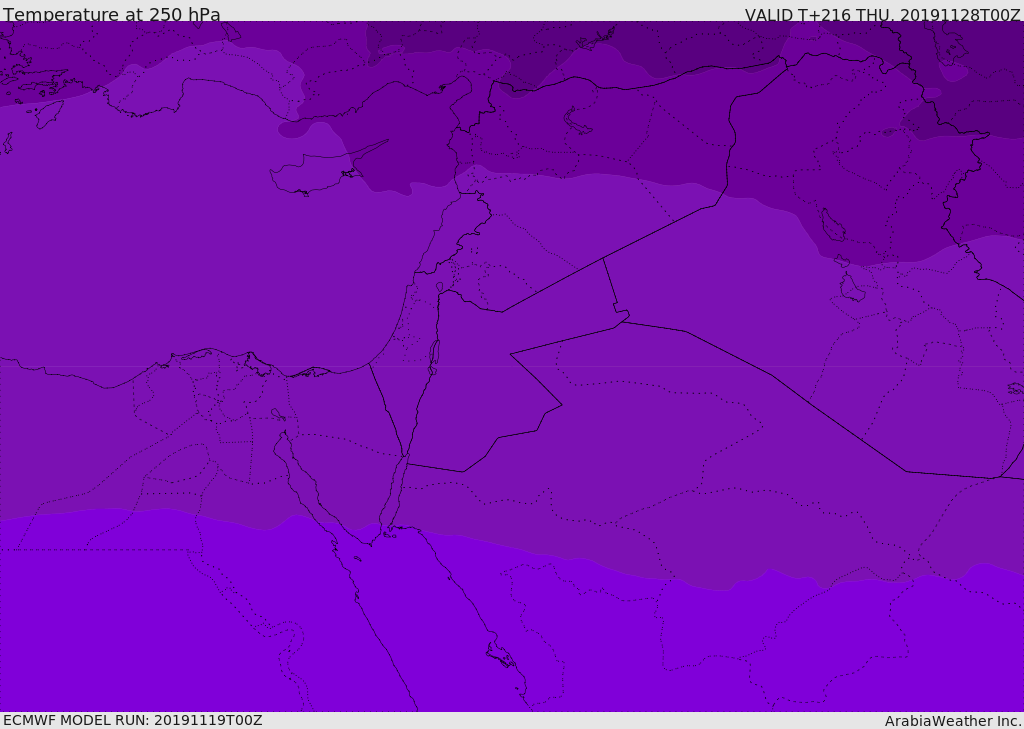Click the 'ArabiaWeather Inc.' credit text
This screenshot has height=729, width=1024.
(x=953, y=721)
